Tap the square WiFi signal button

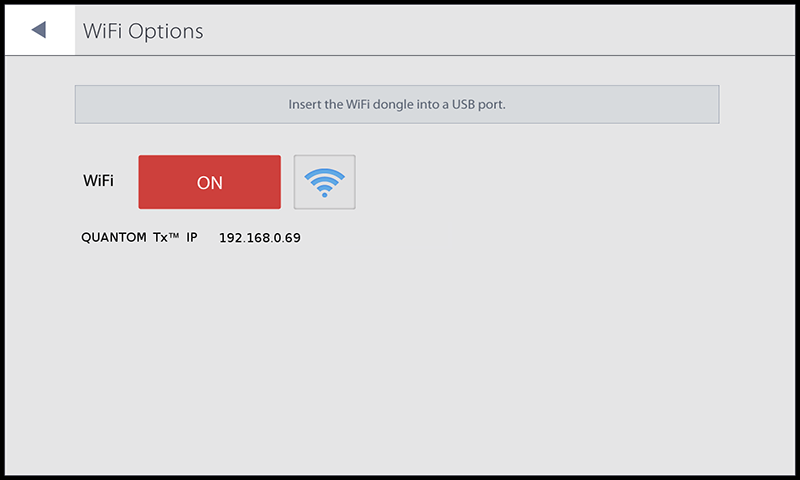click(324, 182)
